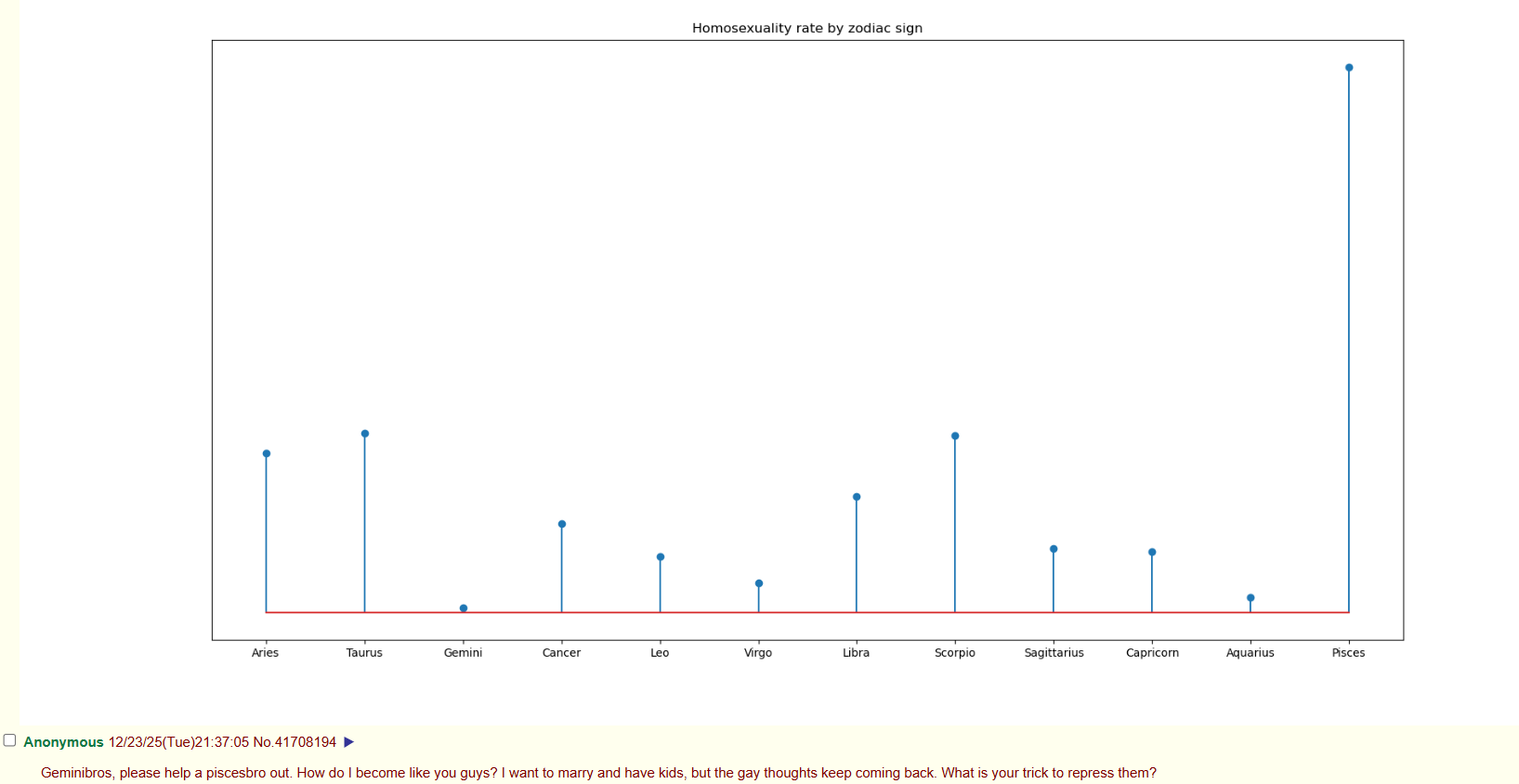The width and height of the screenshot is (1519, 784).
Task: Click the Cancer axis label
Action: [561, 653]
